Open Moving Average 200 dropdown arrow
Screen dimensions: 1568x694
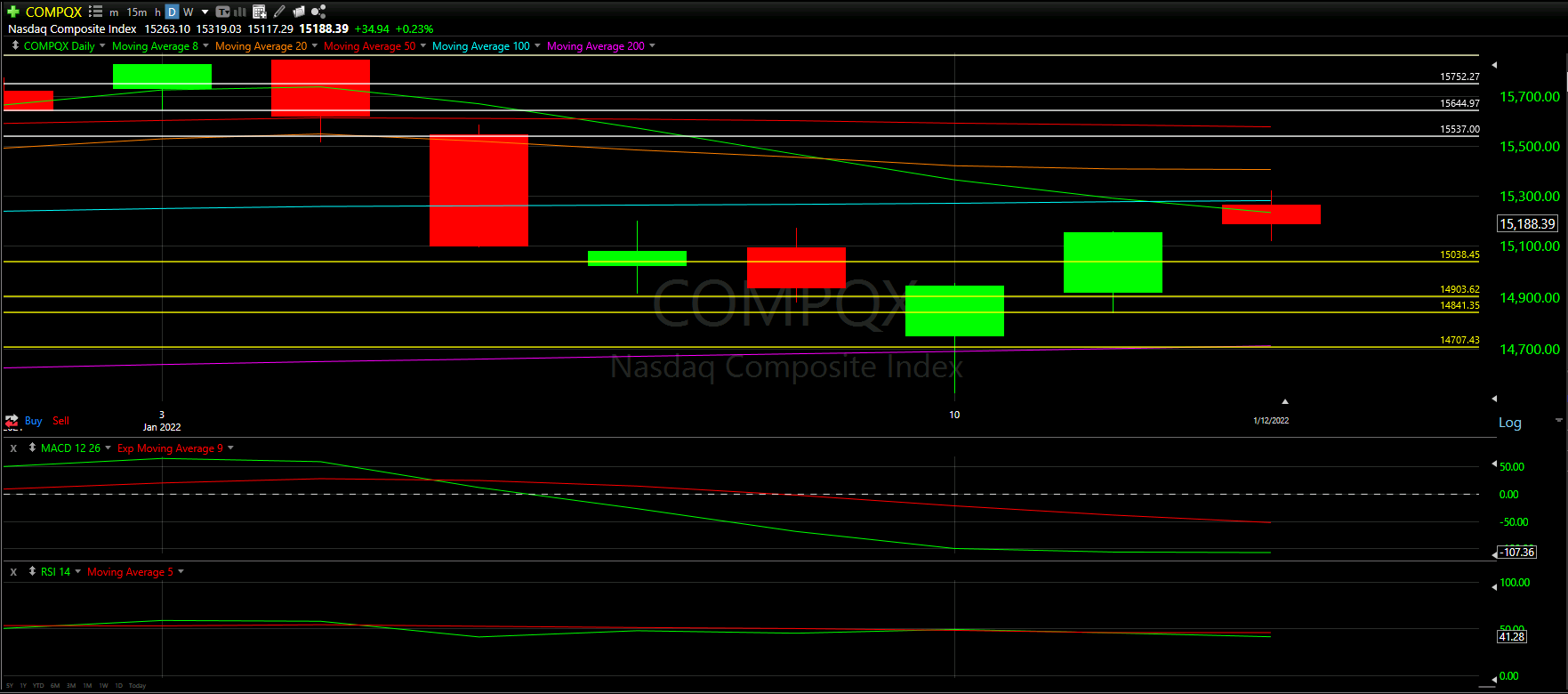click(652, 45)
